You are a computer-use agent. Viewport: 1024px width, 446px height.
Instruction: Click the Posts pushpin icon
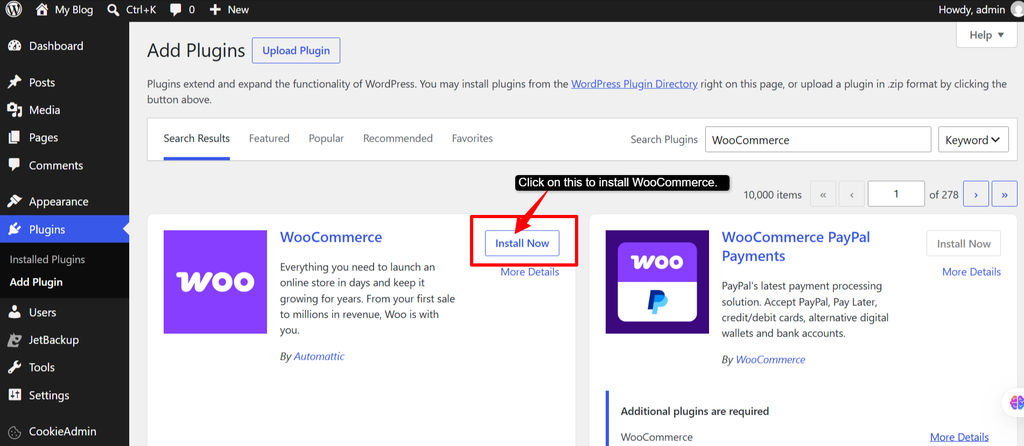click(14, 83)
